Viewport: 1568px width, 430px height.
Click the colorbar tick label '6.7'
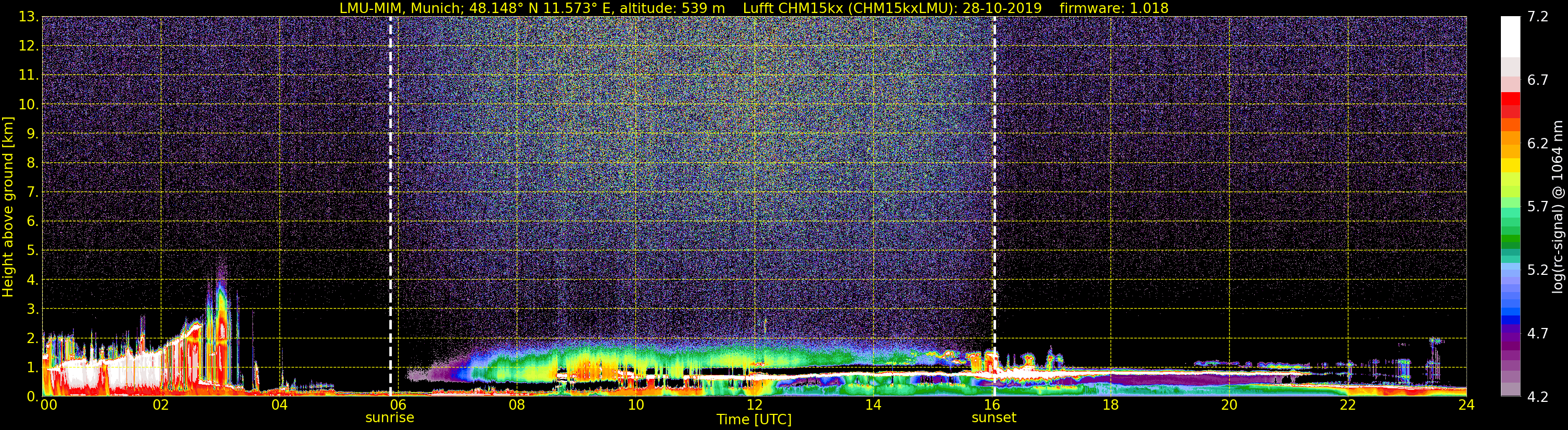coord(1538,80)
